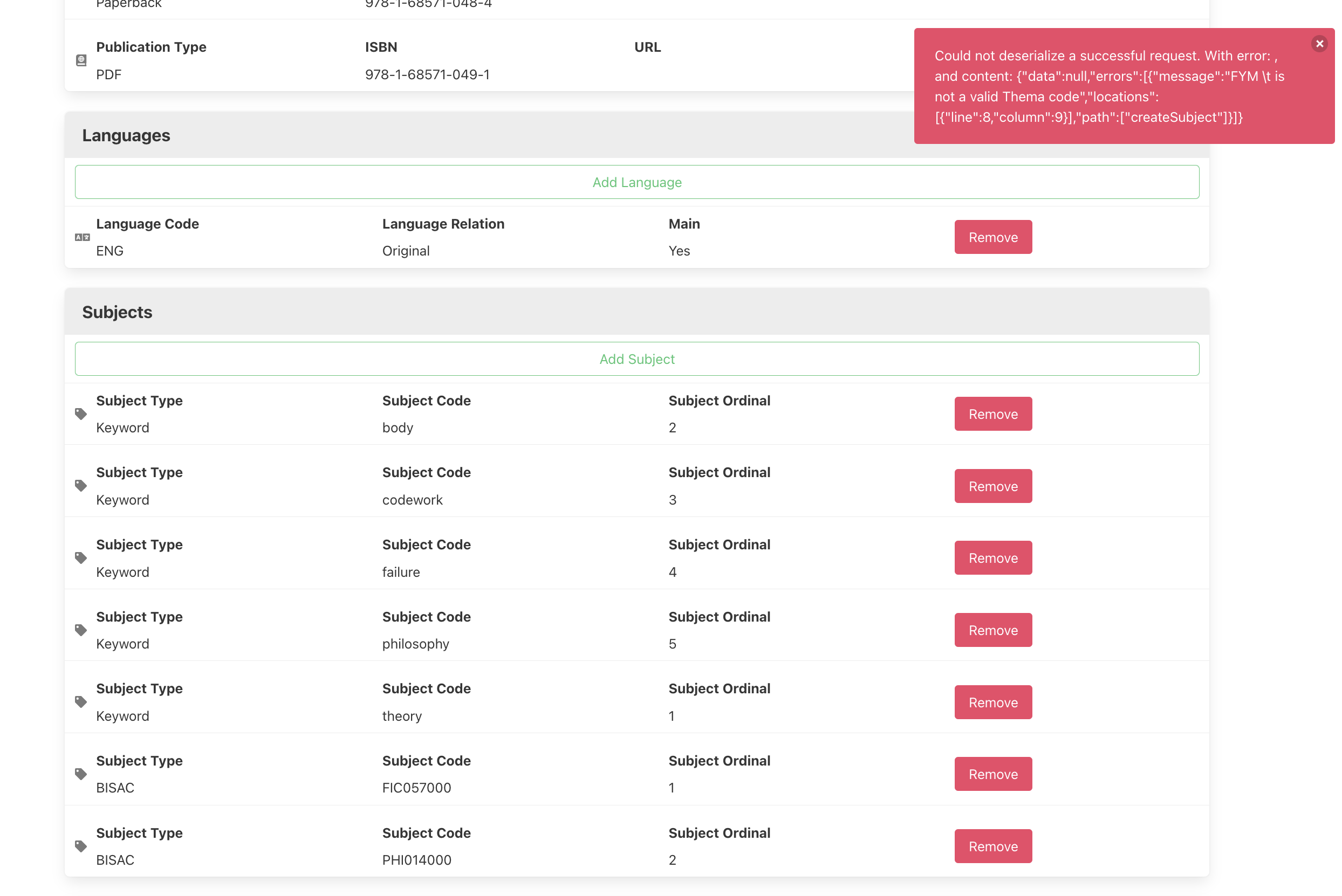Click tag icon for 'codework' keyword
The image size is (1342, 896).
(x=81, y=486)
